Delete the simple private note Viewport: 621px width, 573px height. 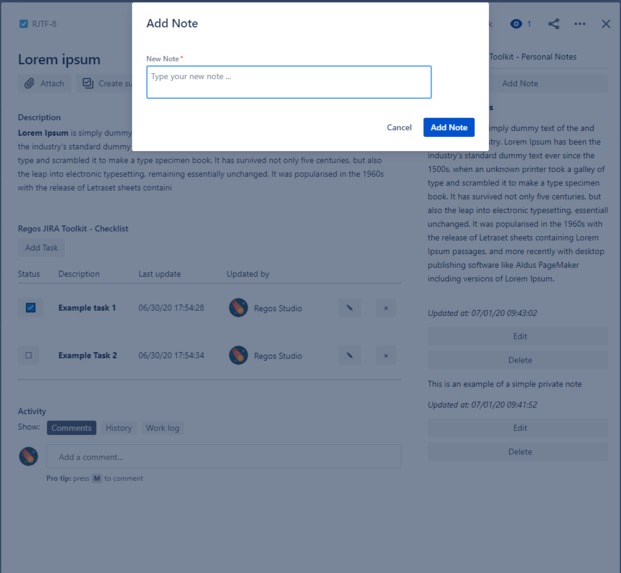point(518,452)
